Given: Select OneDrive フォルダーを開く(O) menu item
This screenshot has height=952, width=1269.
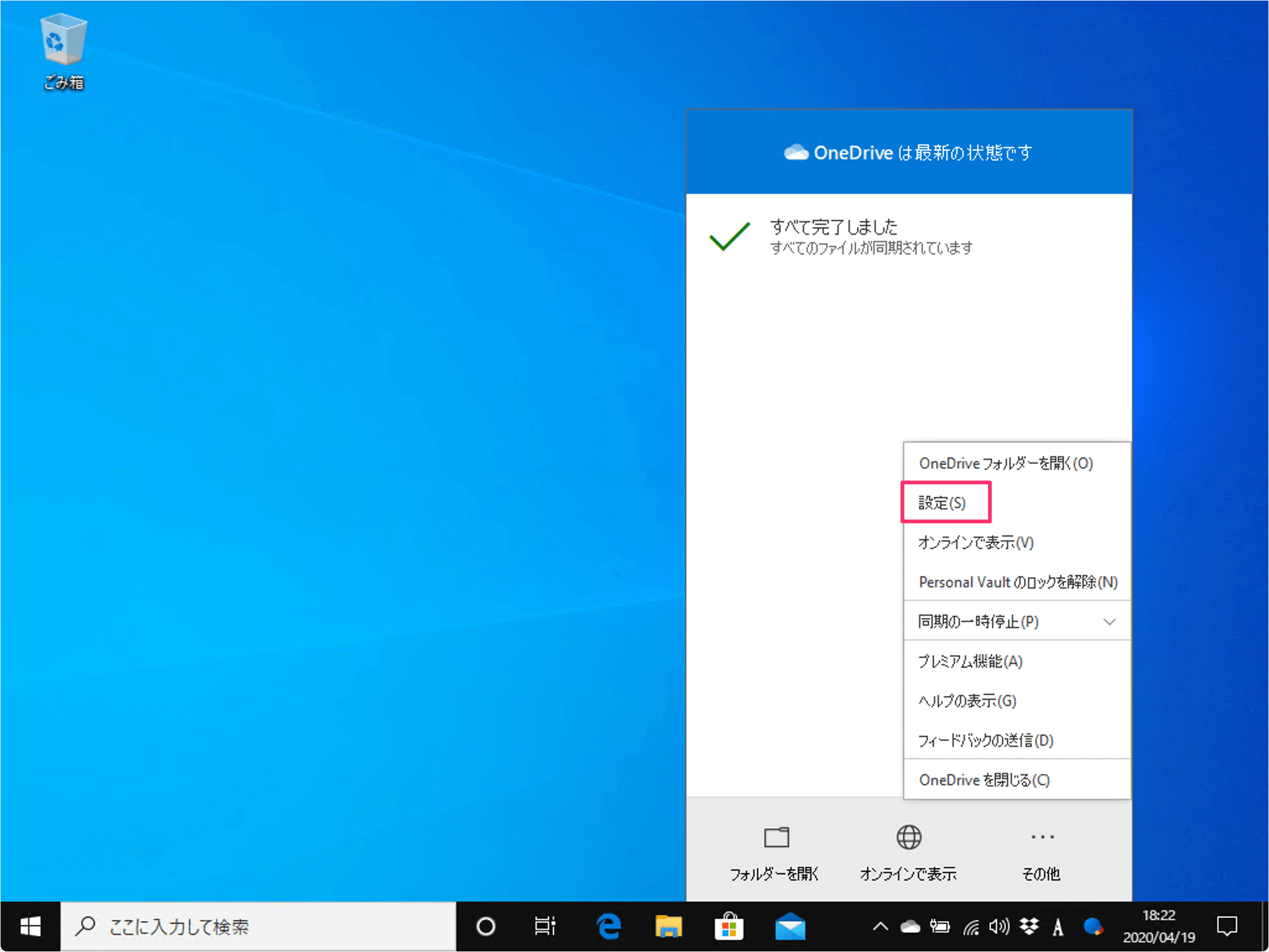Looking at the screenshot, I should [x=1017, y=463].
